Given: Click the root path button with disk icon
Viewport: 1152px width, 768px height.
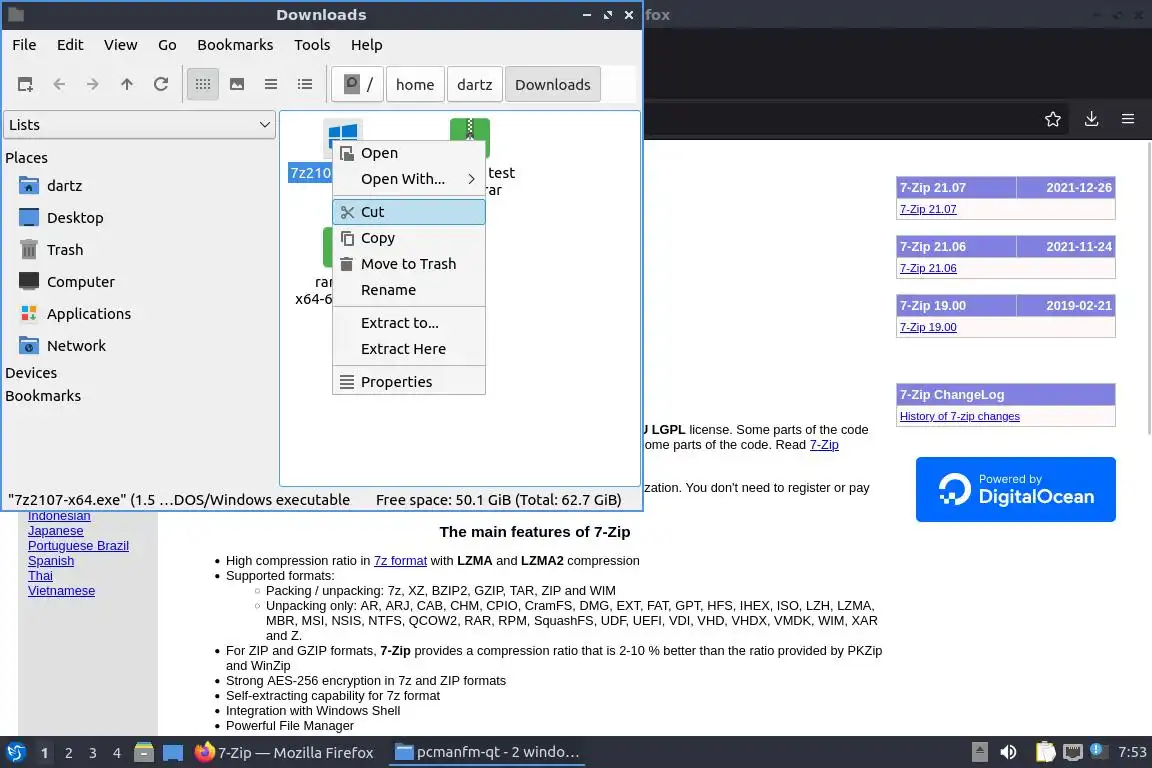Looking at the screenshot, I should point(358,85).
